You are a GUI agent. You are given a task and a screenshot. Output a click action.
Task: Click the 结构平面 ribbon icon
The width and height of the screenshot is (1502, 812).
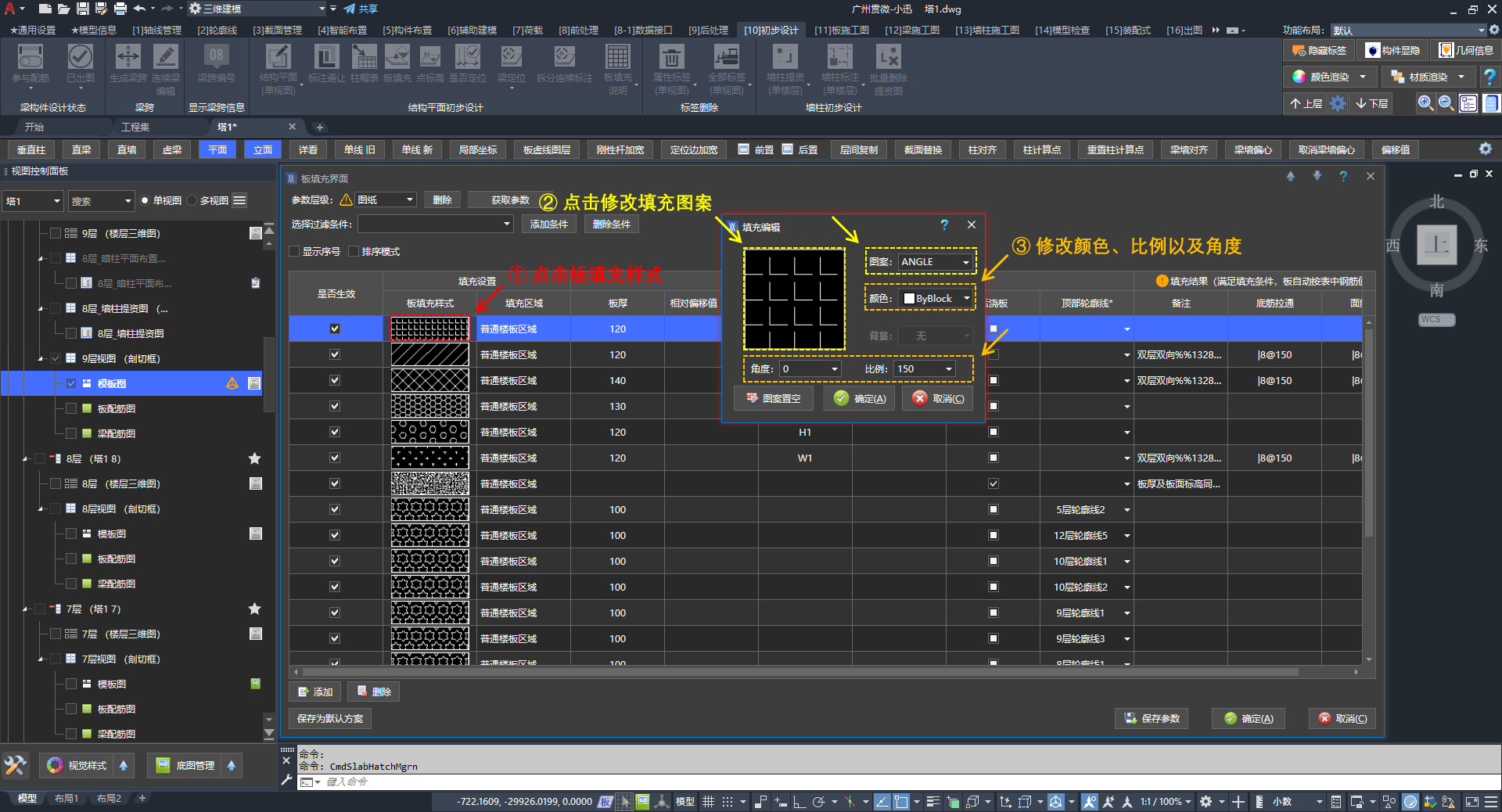278,57
